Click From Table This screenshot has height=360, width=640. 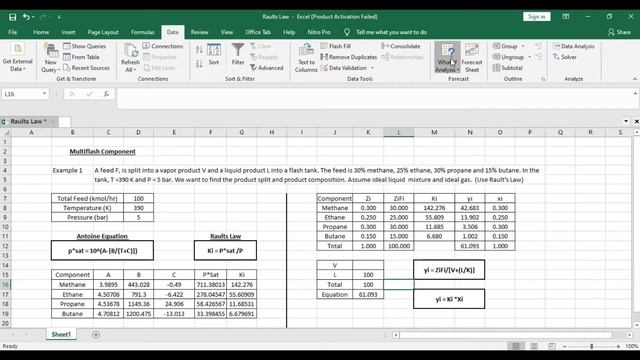tap(81, 57)
